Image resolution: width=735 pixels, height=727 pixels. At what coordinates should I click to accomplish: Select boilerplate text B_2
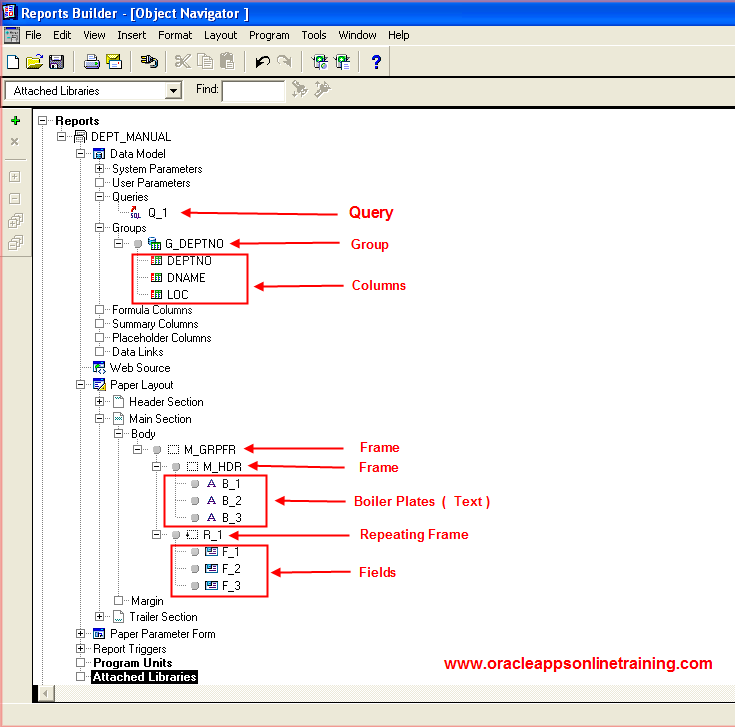(232, 501)
